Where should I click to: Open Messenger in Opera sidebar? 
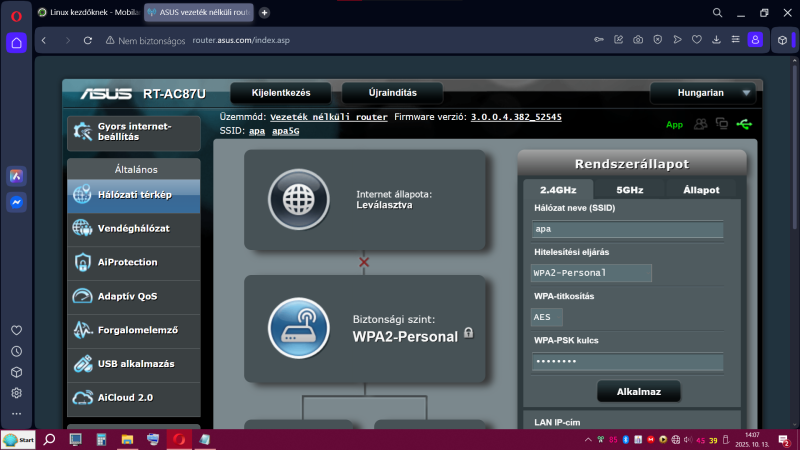(16, 203)
